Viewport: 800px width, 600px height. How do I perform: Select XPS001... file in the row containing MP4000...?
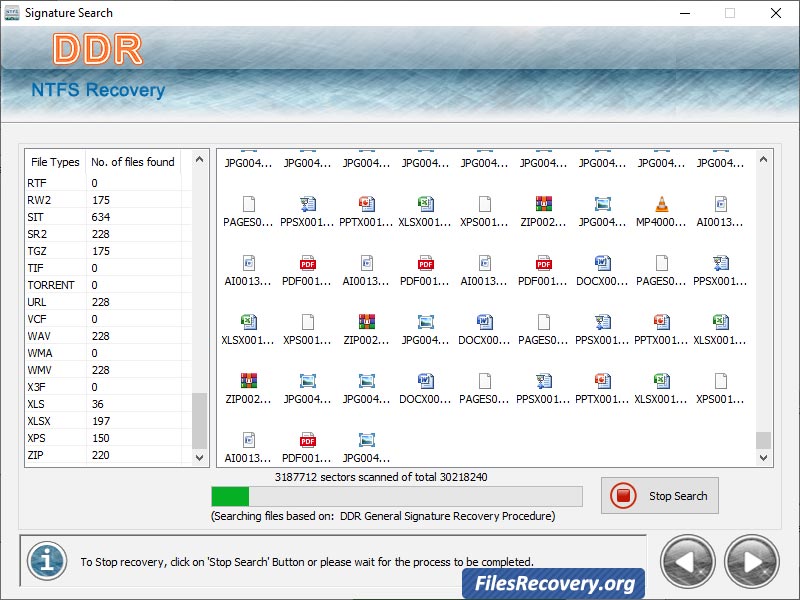pyautogui.click(x=485, y=212)
